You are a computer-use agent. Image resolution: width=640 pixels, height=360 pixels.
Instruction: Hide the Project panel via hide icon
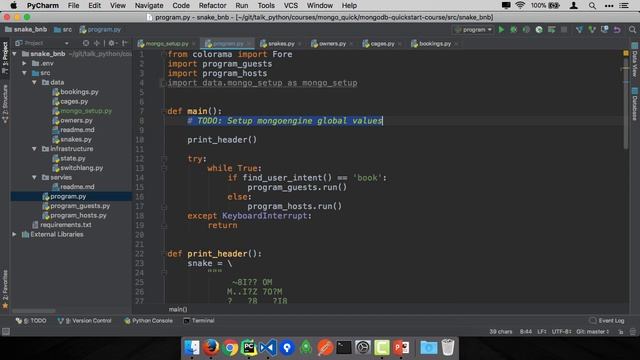point(125,43)
